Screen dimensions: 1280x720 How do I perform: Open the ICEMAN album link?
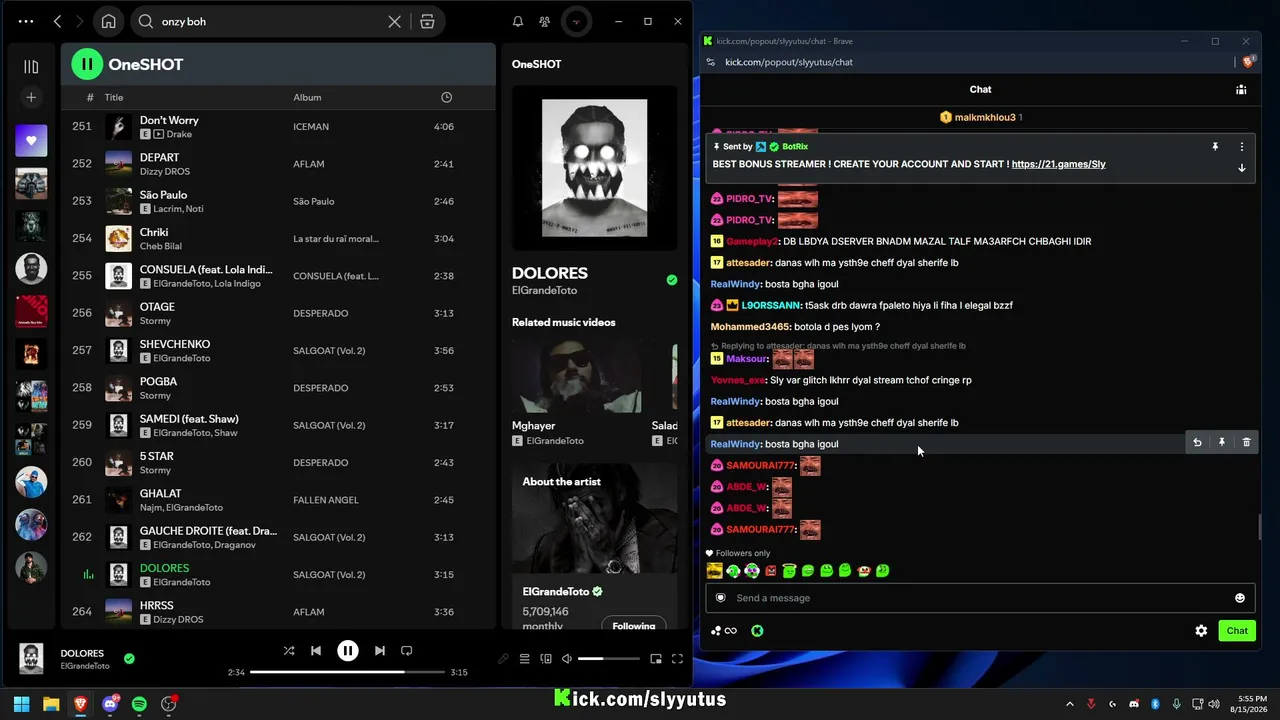[x=311, y=127]
